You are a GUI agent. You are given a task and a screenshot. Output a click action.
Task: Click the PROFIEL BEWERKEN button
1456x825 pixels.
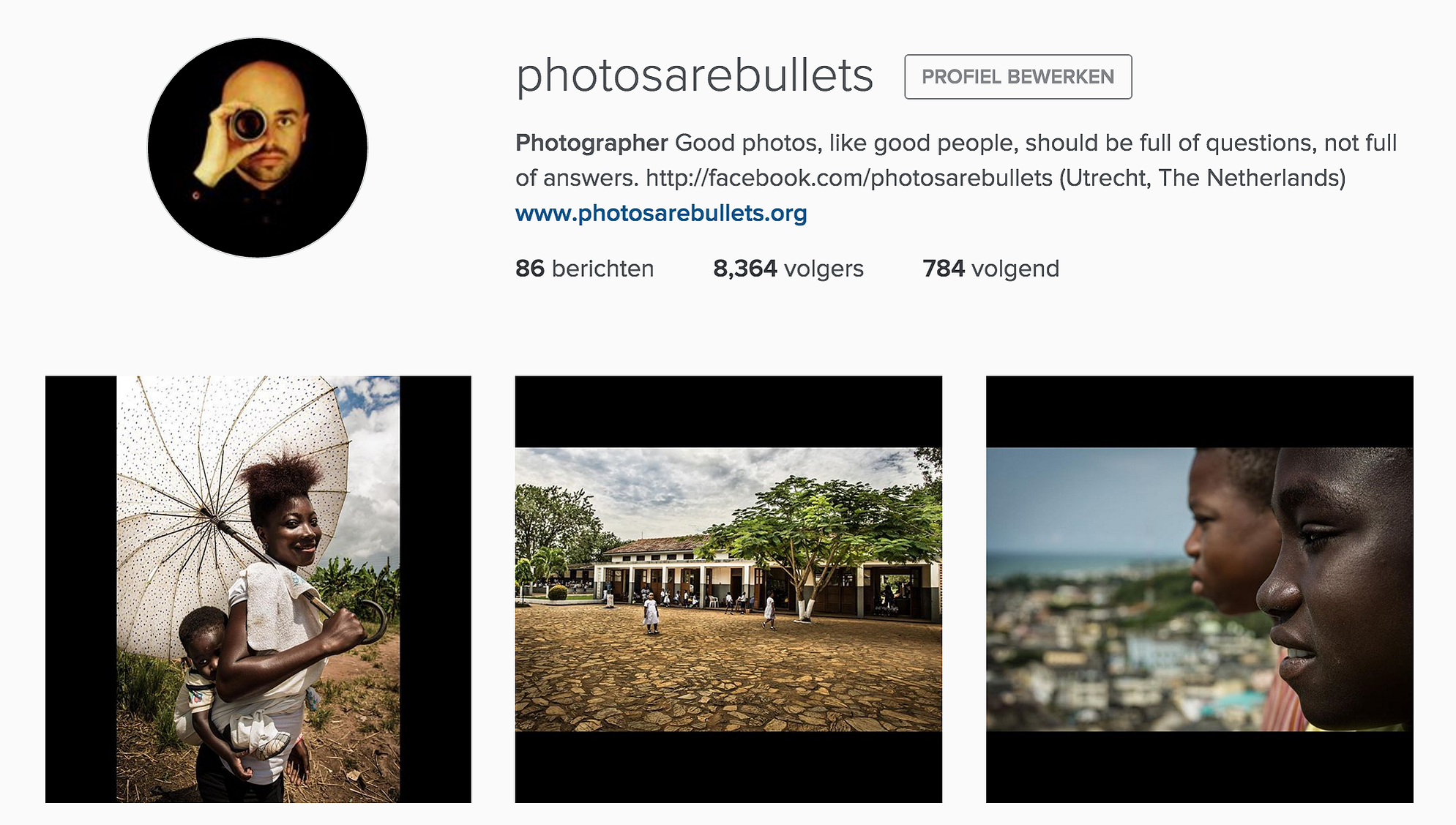coord(1018,77)
